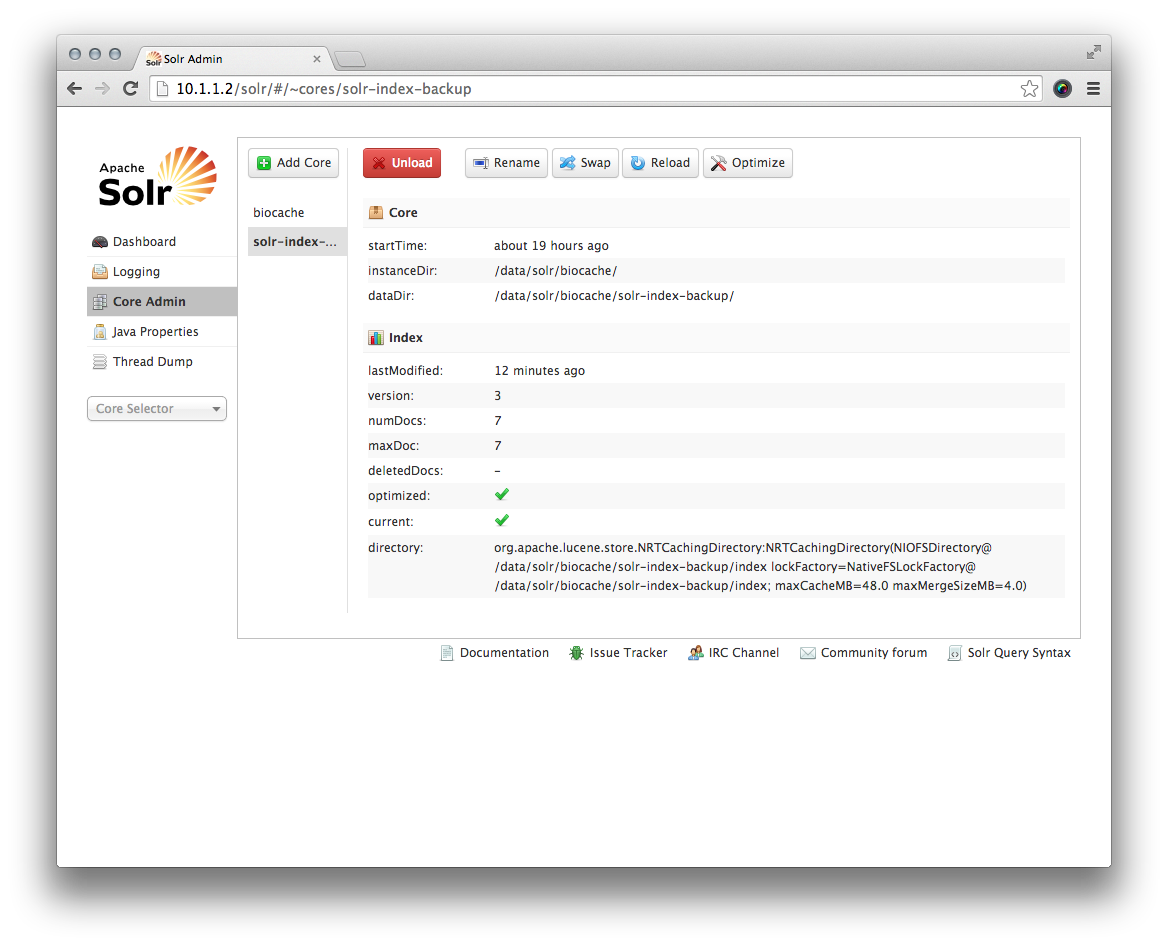The height and width of the screenshot is (946, 1168).
Task: Refresh the browser page
Action: [x=130, y=89]
